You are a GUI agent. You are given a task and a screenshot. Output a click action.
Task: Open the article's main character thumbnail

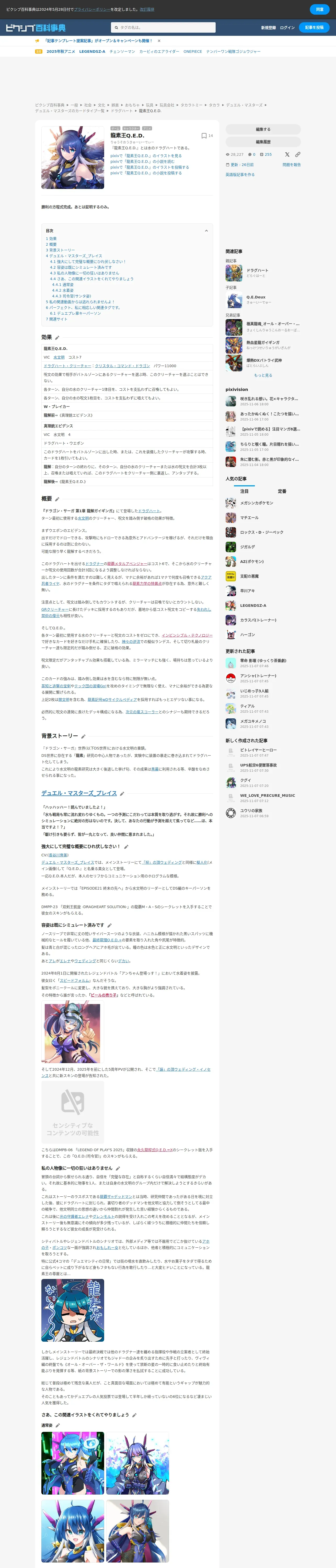click(x=72, y=158)
